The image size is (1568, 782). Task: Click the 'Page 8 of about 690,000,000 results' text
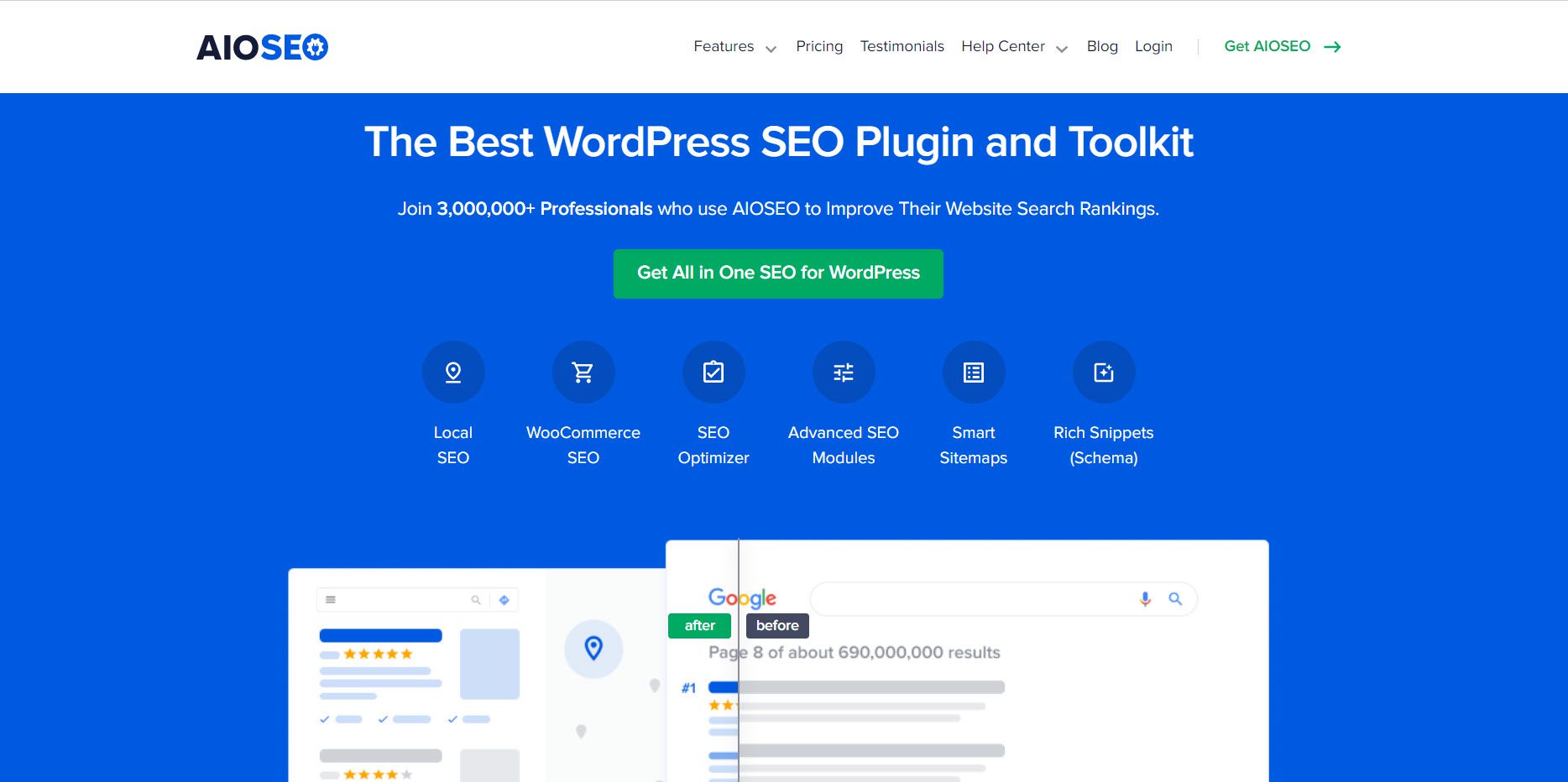point(855,653)
